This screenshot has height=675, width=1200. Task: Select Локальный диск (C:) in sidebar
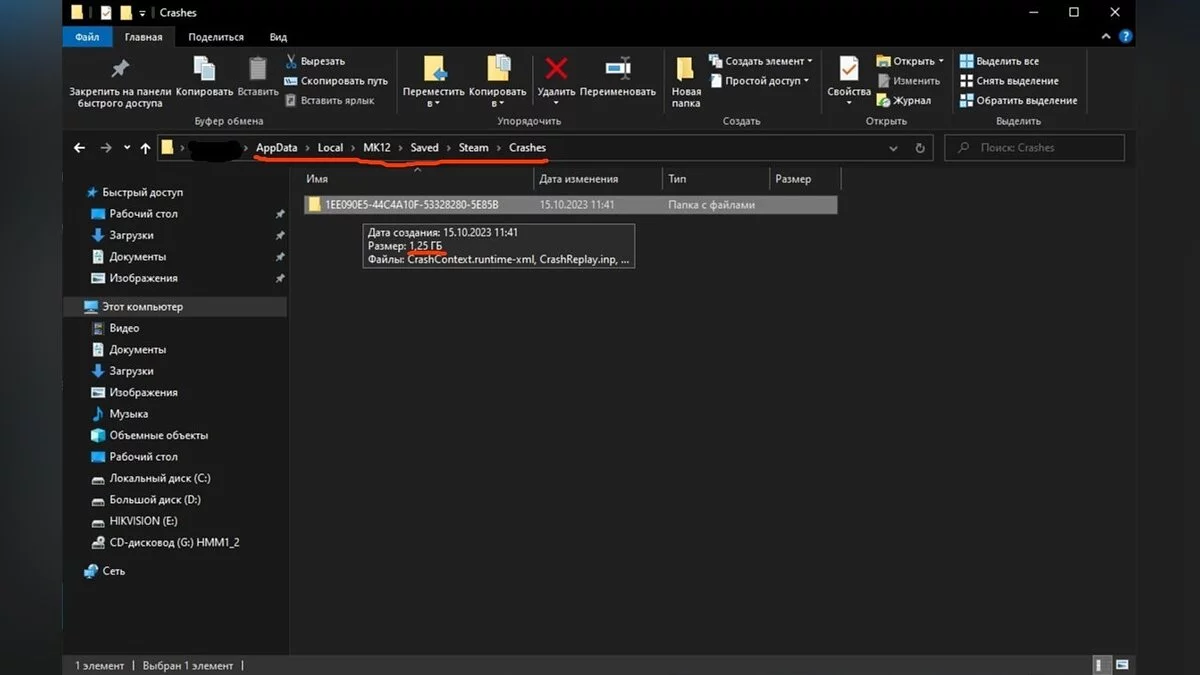(x=160, y=478)
